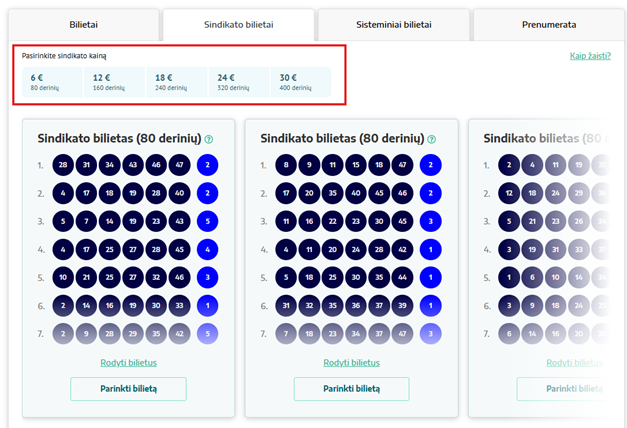Image resolution: width=627 pixels, height=428 pixels.
Task: Select the 24 € price with 320 derinių
Action: [239, 82]
